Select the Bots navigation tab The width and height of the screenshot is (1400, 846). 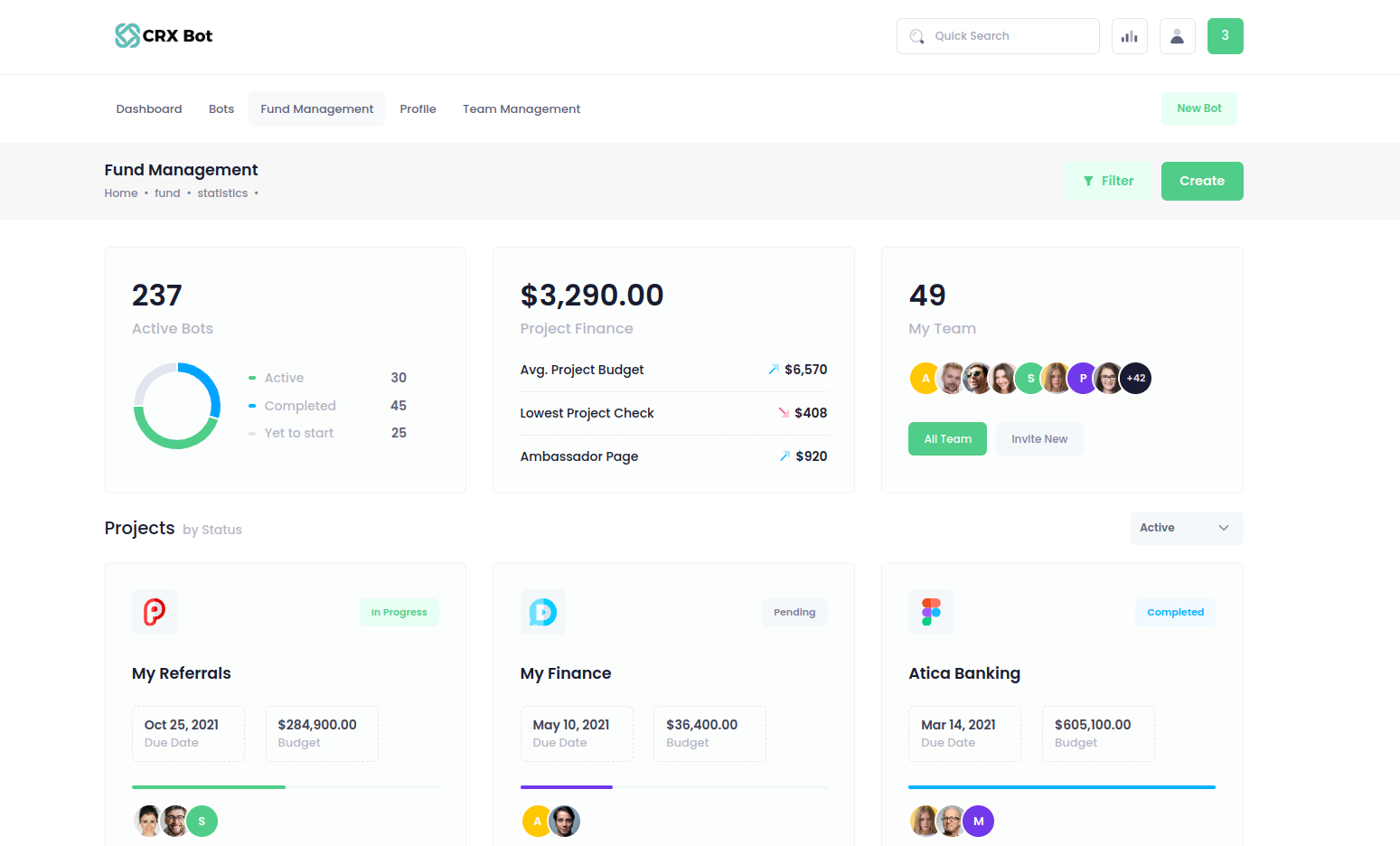pyautogui.click(x=221, y=109)
